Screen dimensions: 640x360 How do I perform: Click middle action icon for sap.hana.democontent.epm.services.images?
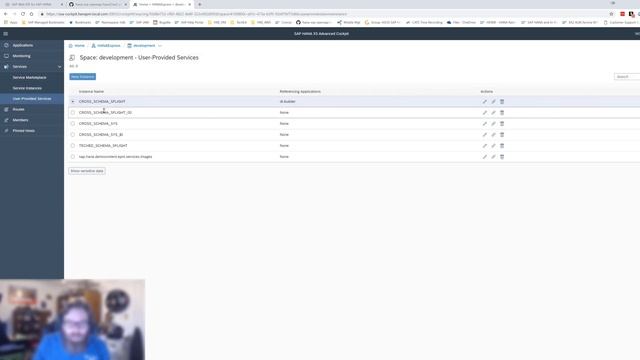click(x=493, y=157)
